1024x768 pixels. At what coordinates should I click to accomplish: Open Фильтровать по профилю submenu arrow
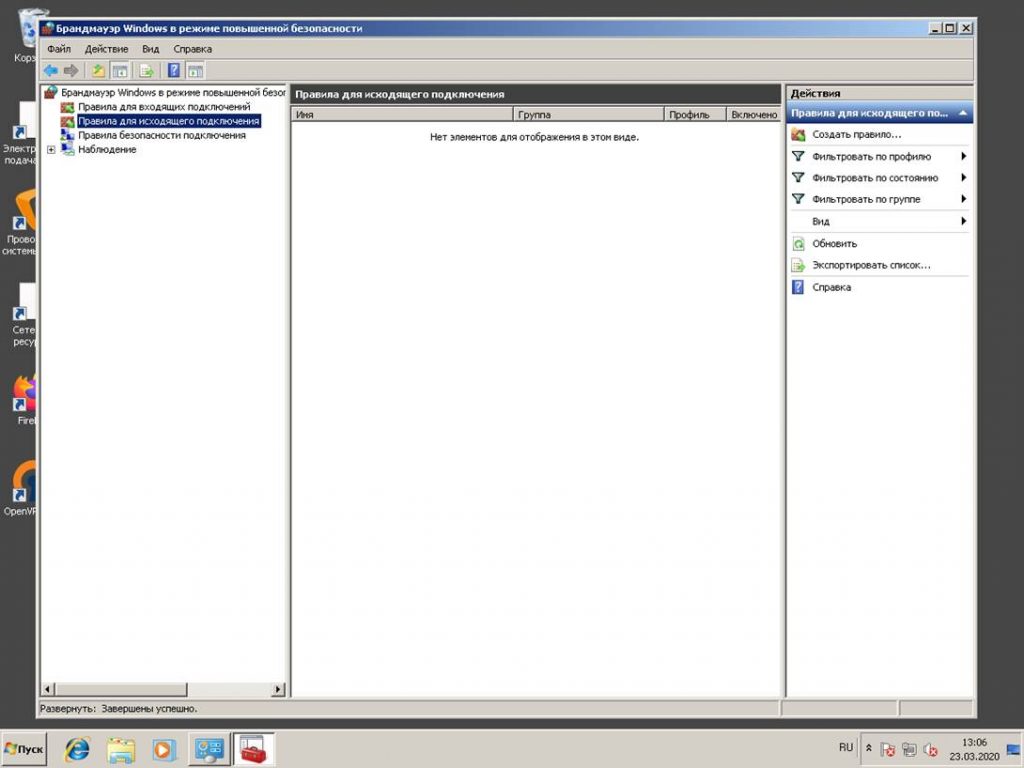point(963,156)
